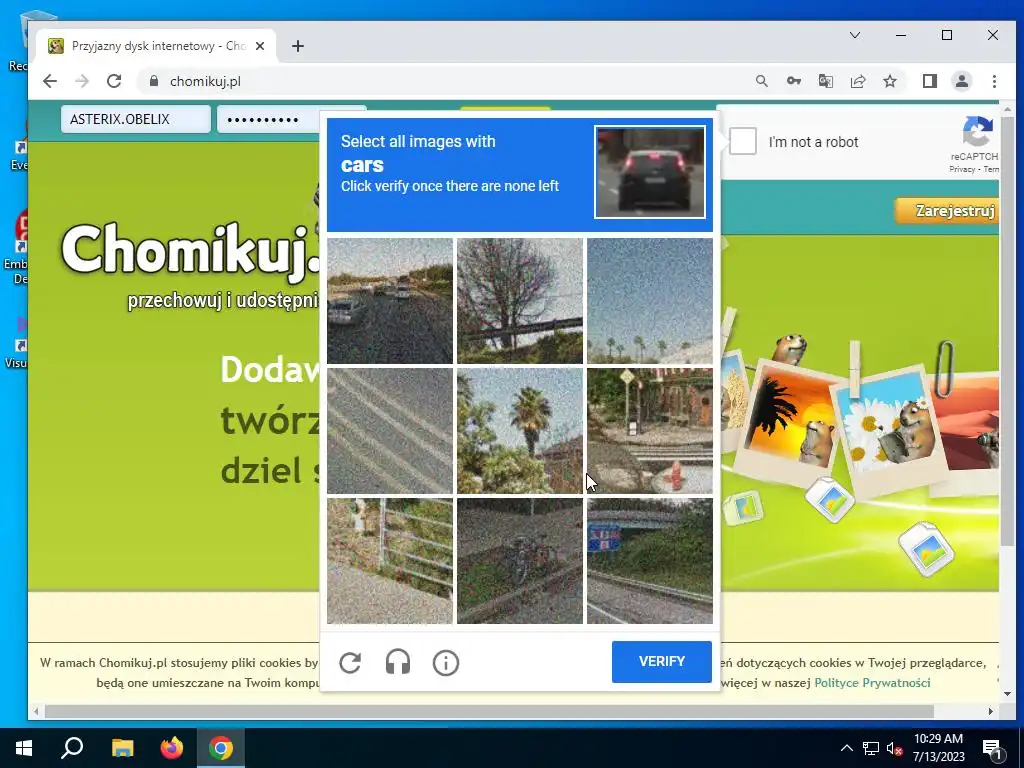Select the captcha tile showing cars on highway
The image size is (1024, 768).
click(390, 300)
